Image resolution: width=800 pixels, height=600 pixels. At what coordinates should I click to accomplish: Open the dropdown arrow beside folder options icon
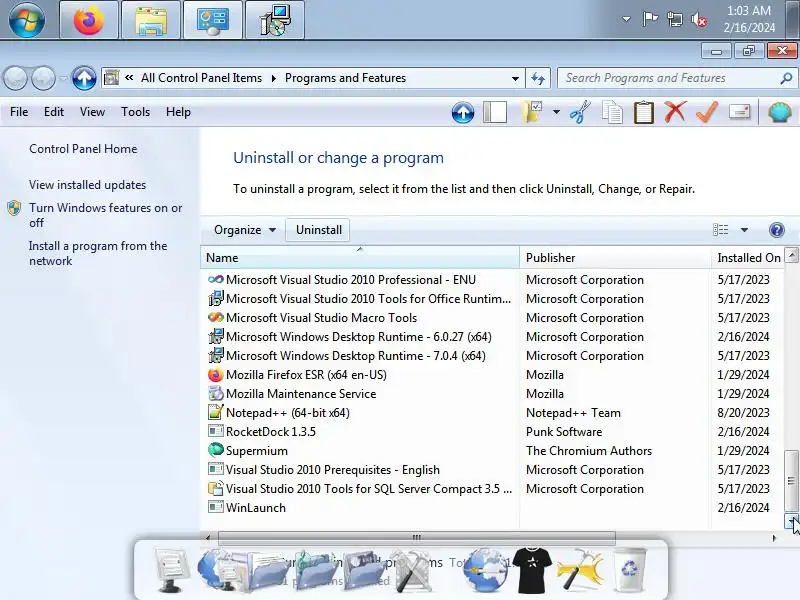(x=556, y=112)
